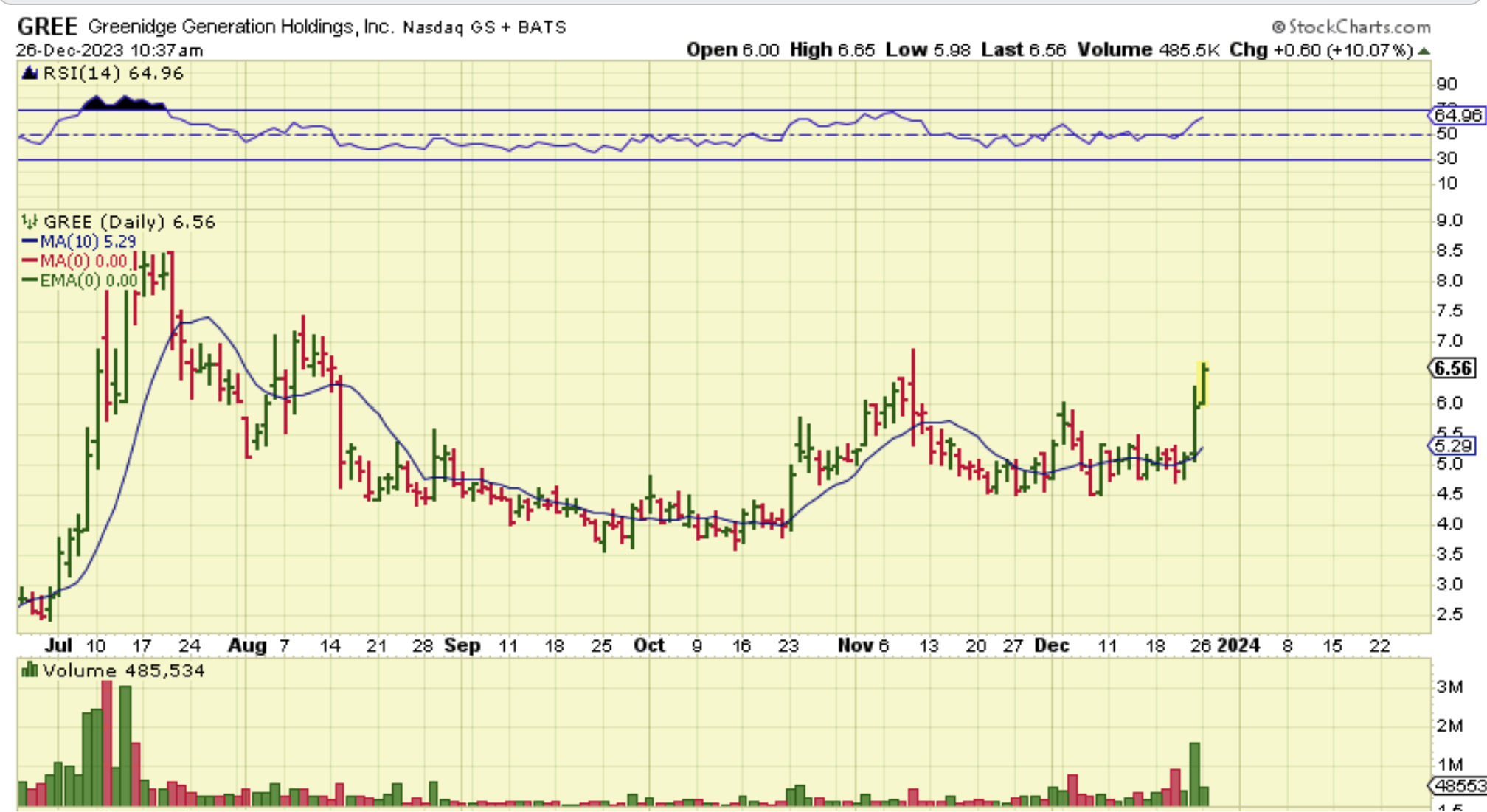Click the GREE Daily candlestick icon
Screen dimensions: 1487x812
coord(30,221)
